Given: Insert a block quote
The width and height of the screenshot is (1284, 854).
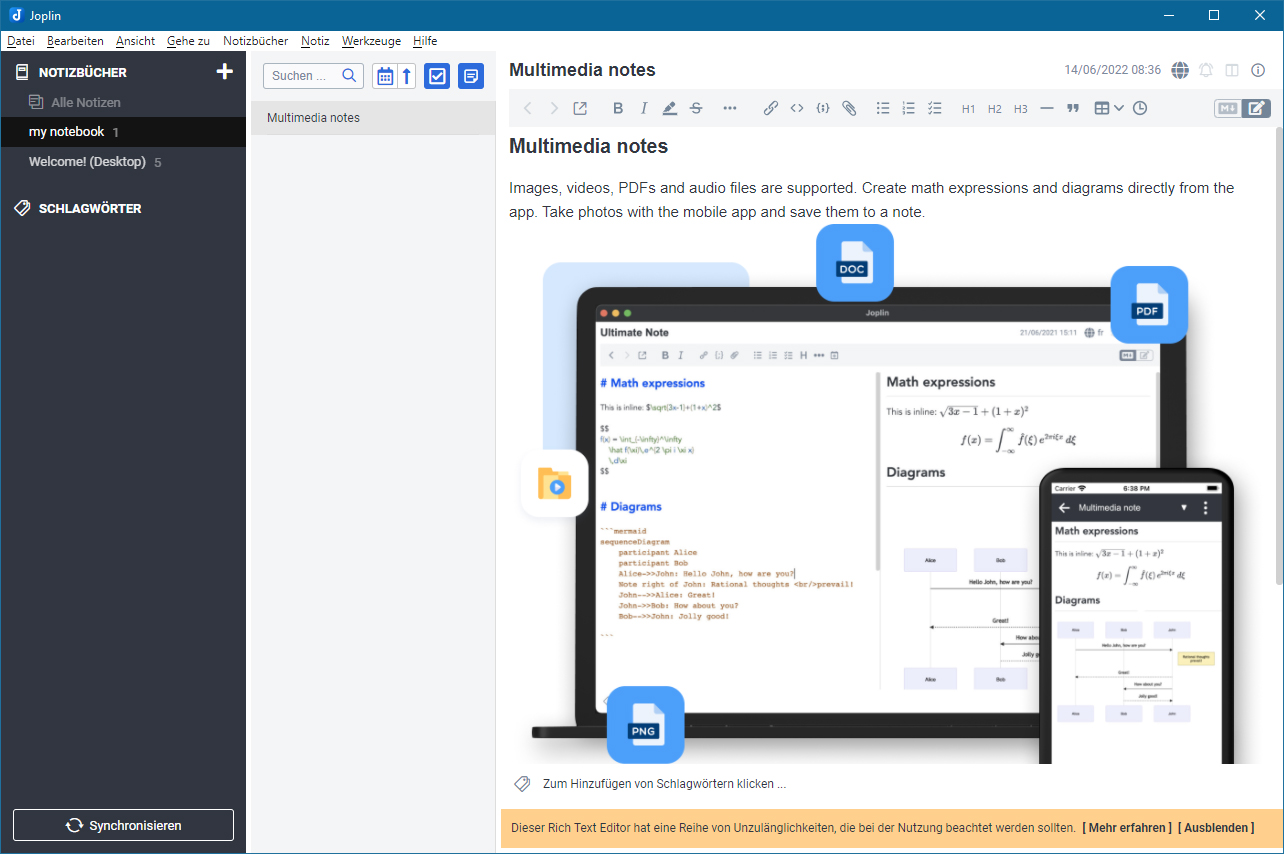Looking at the screenshot, I should click(x=1073, y=108).
